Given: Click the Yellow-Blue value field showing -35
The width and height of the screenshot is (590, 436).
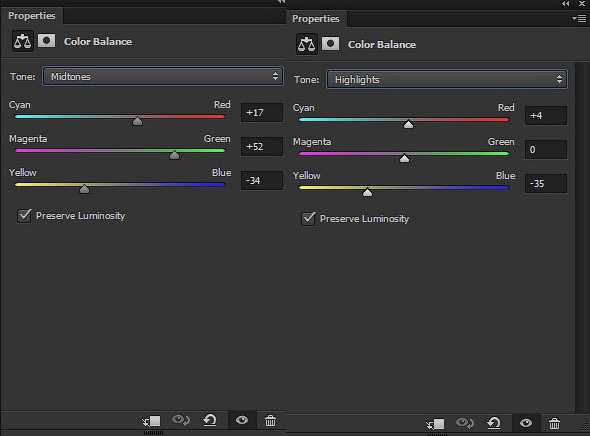Looking at the screenshot, I should click(546, 184).
